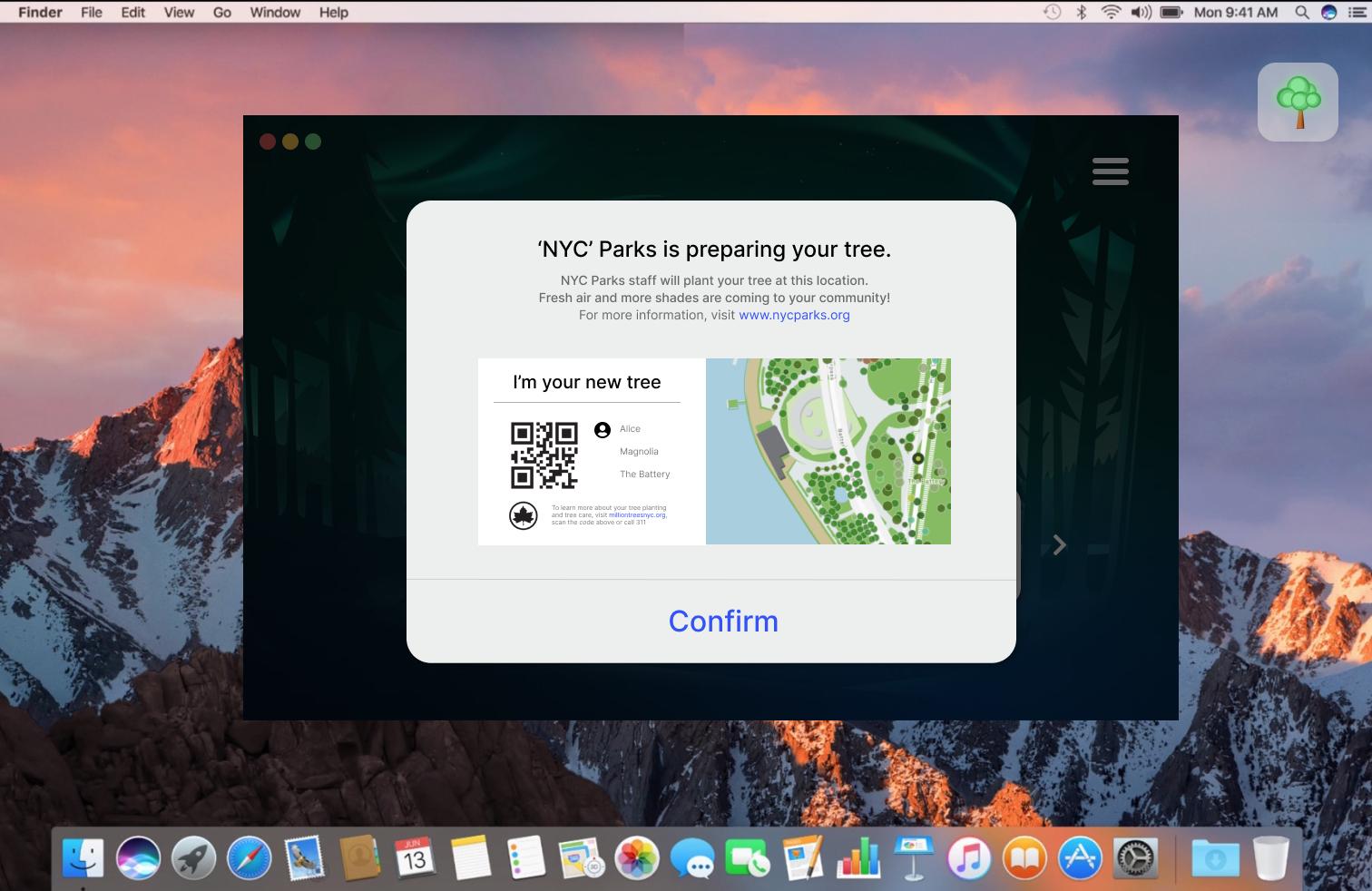
Task: Click the menu bar clock showing Mon 9:41 AM
Action: (1235, 12)
